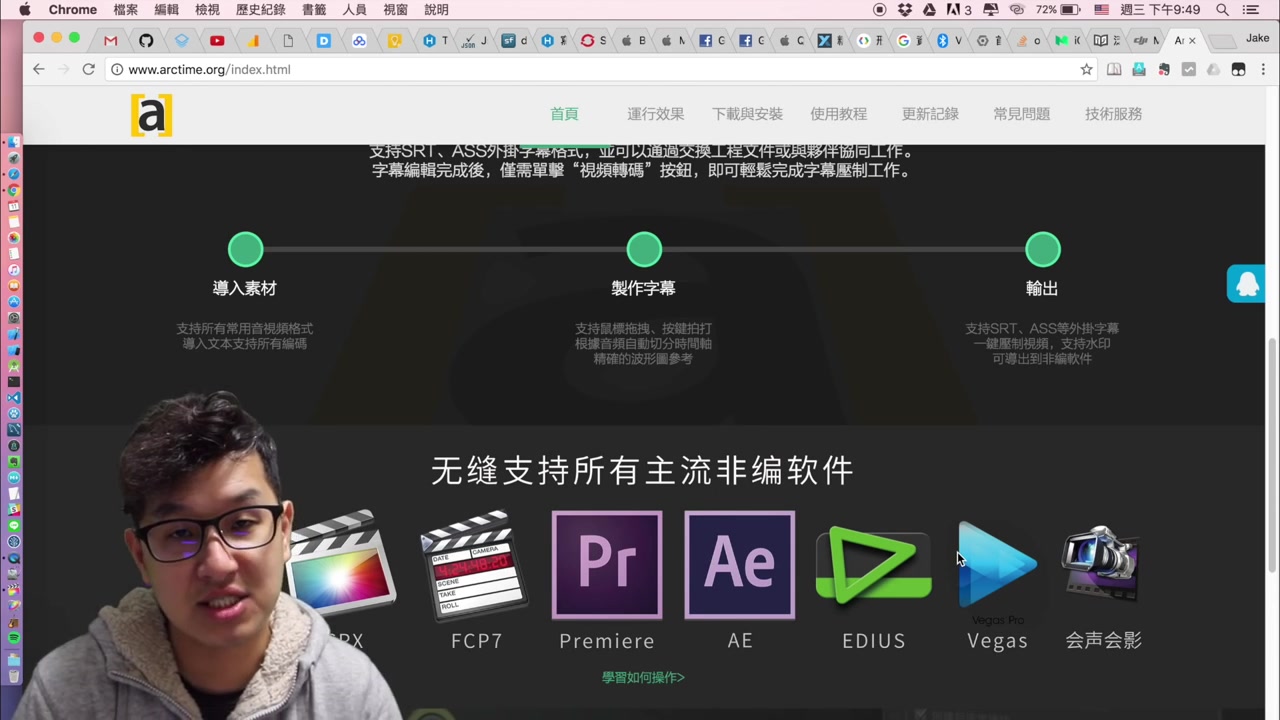Click the Vegas Pro icon
The height and width of the screenshot is (720, 1280).
[996, 560]
